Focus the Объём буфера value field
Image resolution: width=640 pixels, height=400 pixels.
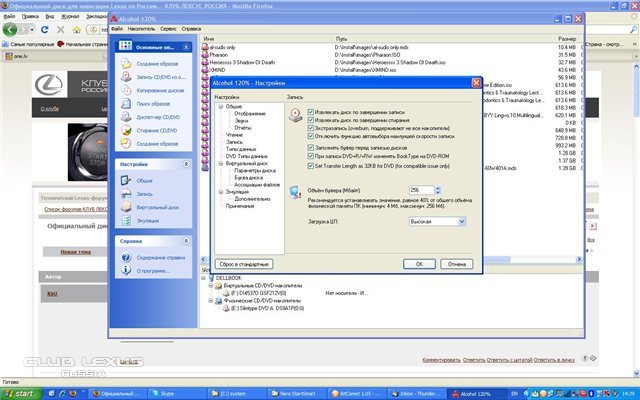(422, 190)
